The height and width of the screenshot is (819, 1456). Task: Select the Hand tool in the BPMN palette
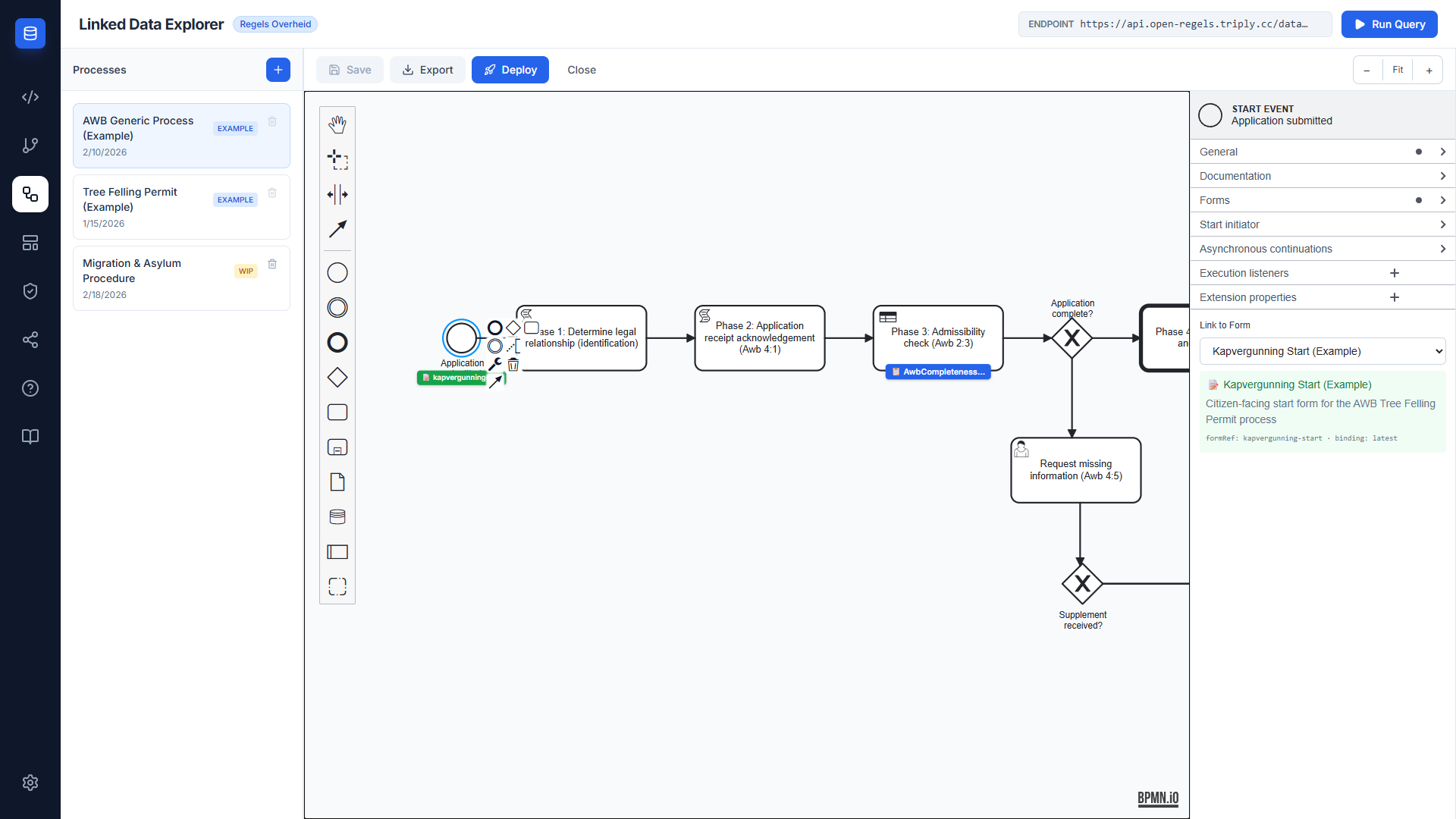337,124
